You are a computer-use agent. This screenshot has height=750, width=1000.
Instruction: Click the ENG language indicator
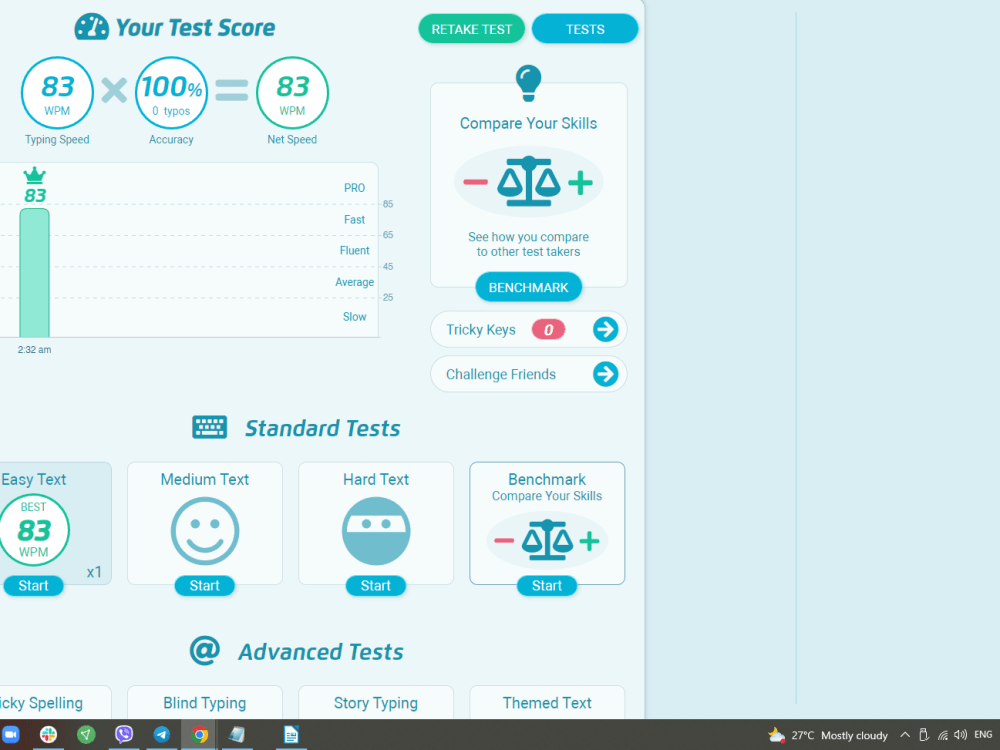983,735
